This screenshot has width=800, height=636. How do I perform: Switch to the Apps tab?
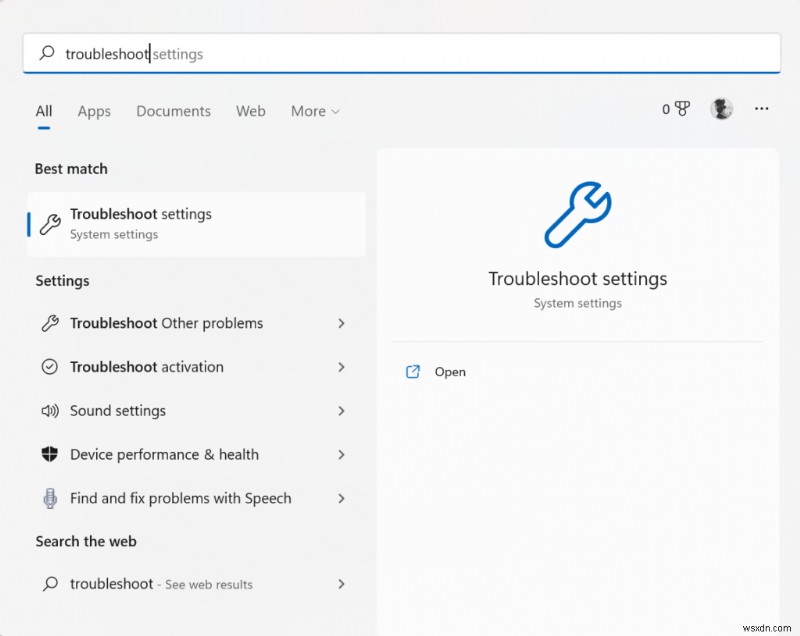coord(94,111)
